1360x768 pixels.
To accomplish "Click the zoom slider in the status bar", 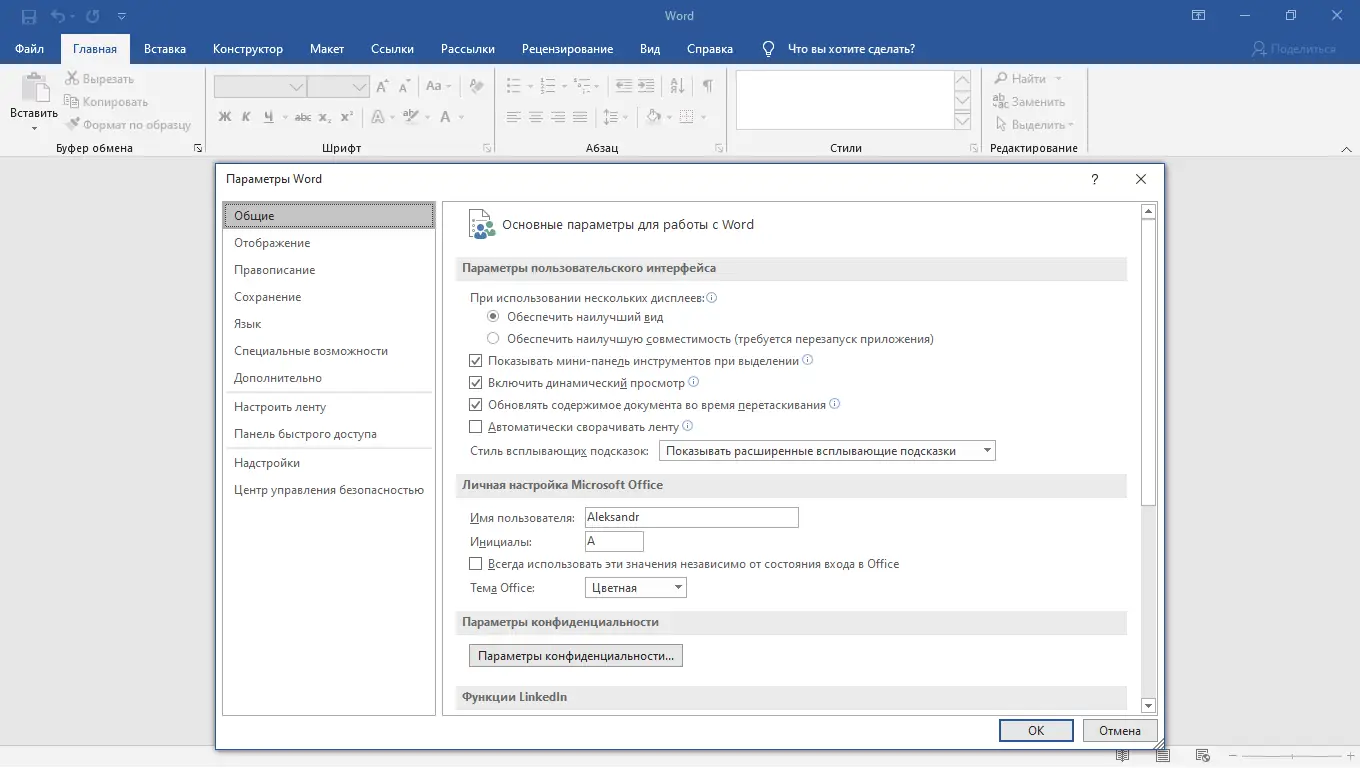I will click(x=1290, y=756).
